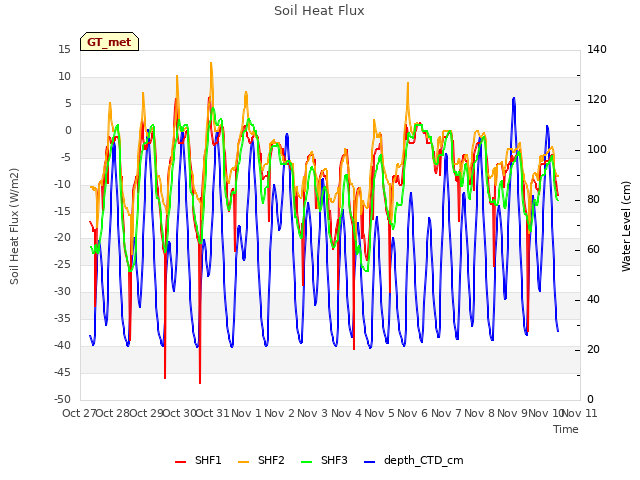Image resolution: width=640 pixels, height=480 pixels.
Task: Click the Soil Heat Flux chart title
Action: (x=319, y=11)
